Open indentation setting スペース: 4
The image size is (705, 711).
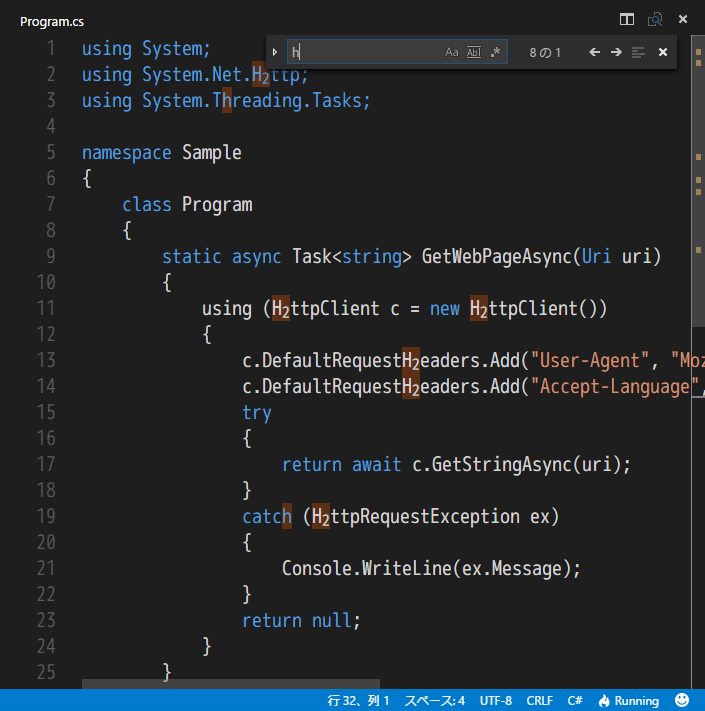coord(434,700)
